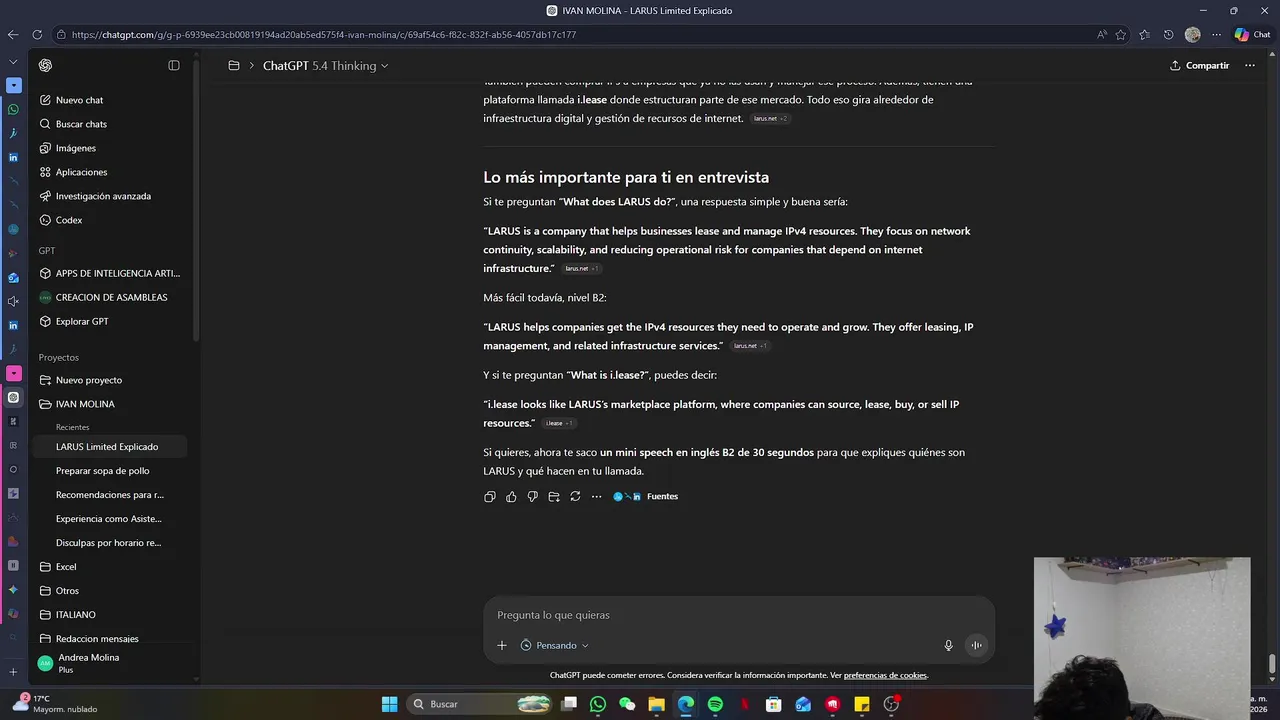Regenerate the response with the retry icon

tap(575, 497)
